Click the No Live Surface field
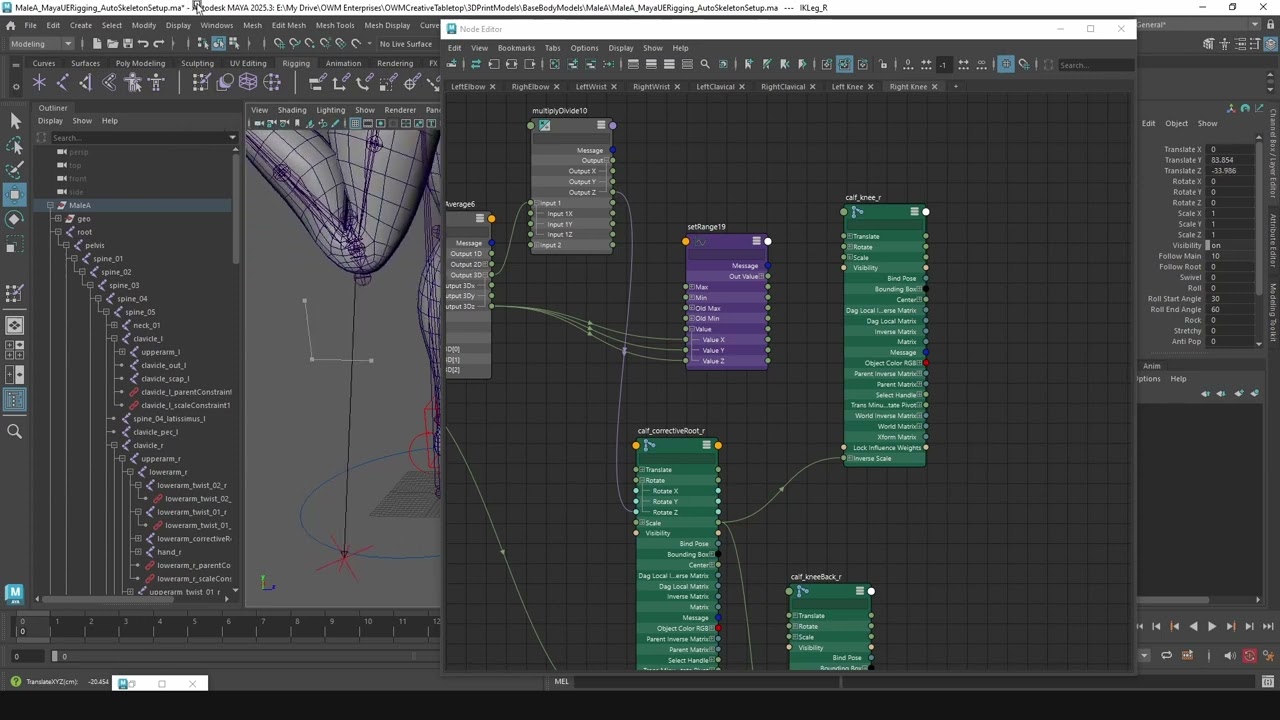 point(406,44)
